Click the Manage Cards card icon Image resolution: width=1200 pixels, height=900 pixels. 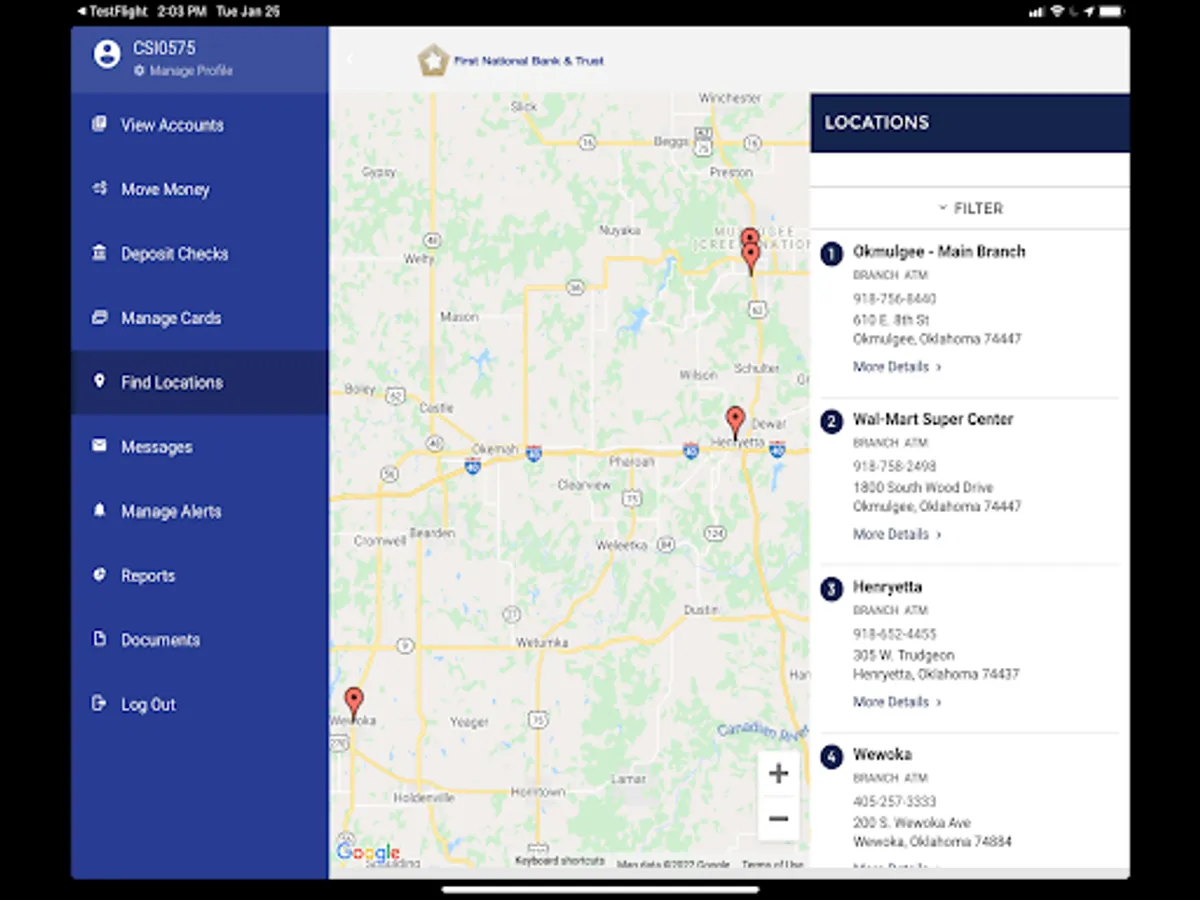coord(99,317)
